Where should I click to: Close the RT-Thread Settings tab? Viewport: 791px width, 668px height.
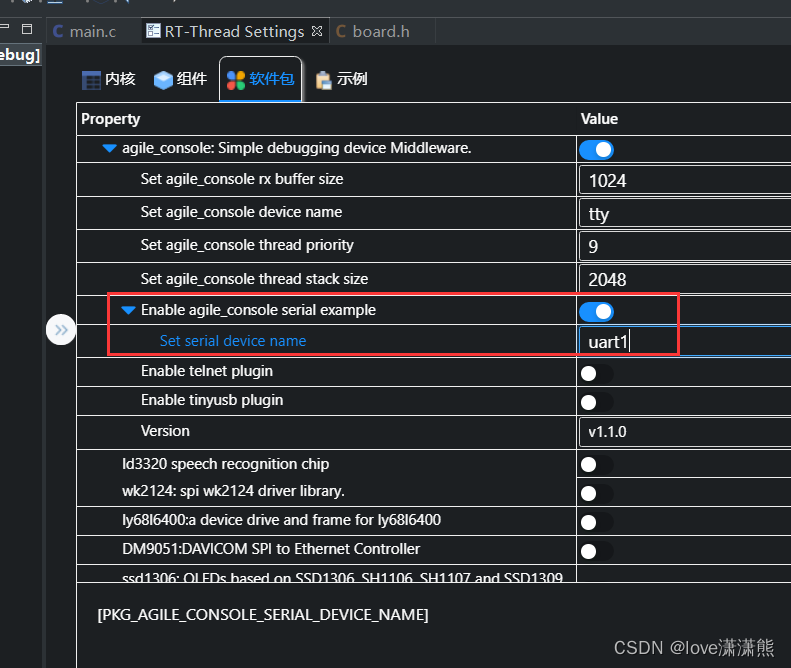tap(317, 31)
